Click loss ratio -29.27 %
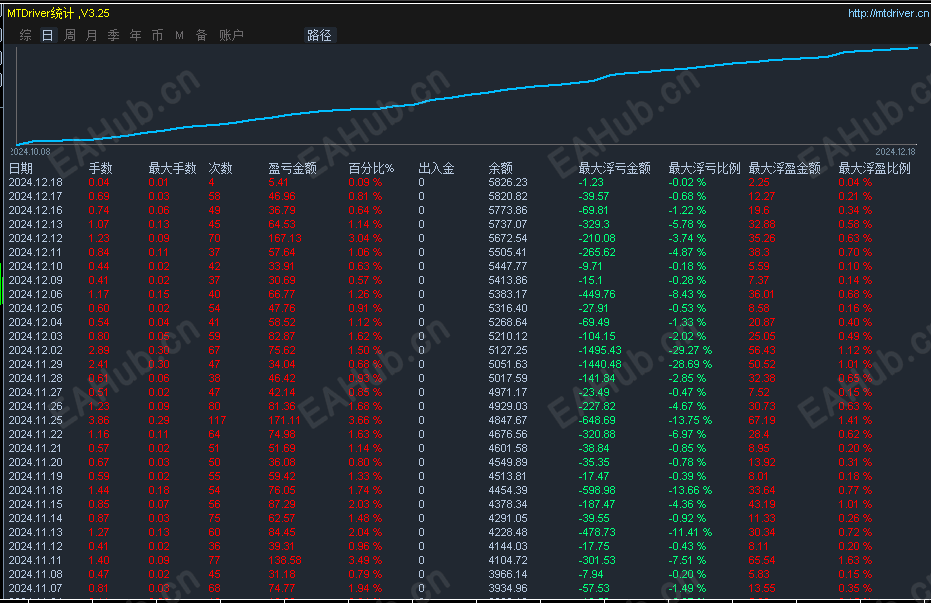The image size is (931, 603). 690,350
